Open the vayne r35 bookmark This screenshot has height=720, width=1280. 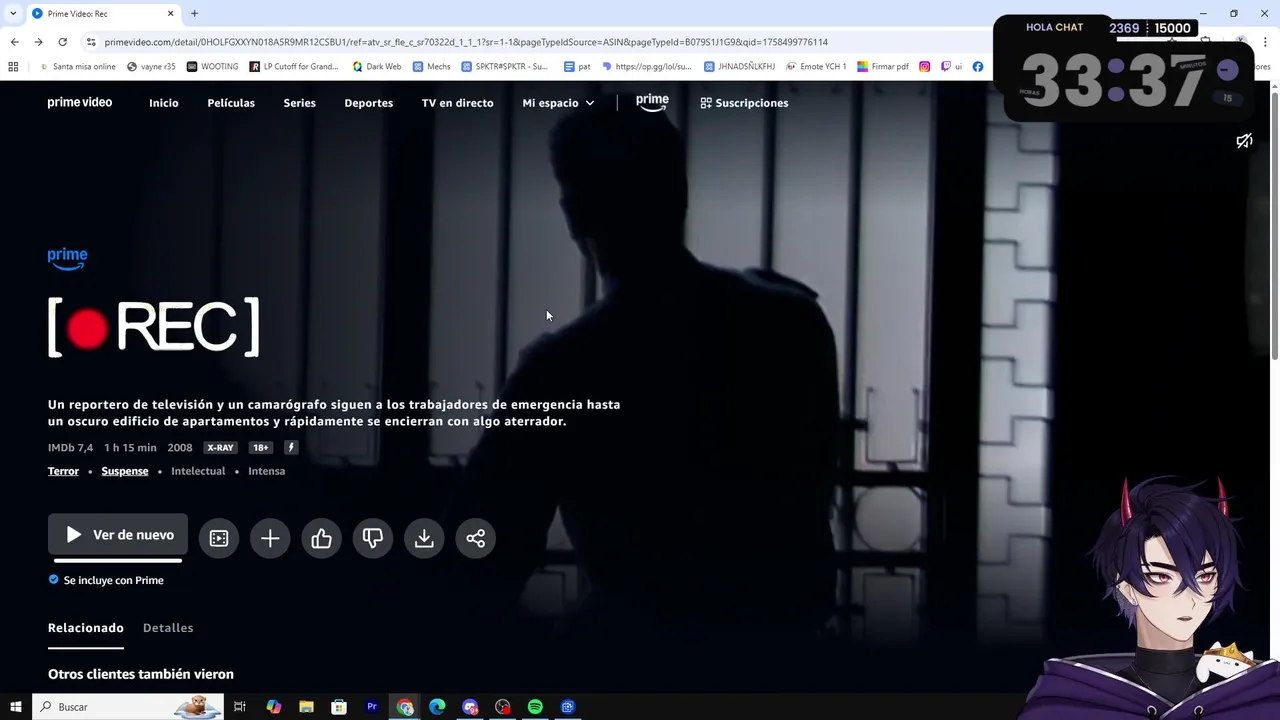pos(151,67)
